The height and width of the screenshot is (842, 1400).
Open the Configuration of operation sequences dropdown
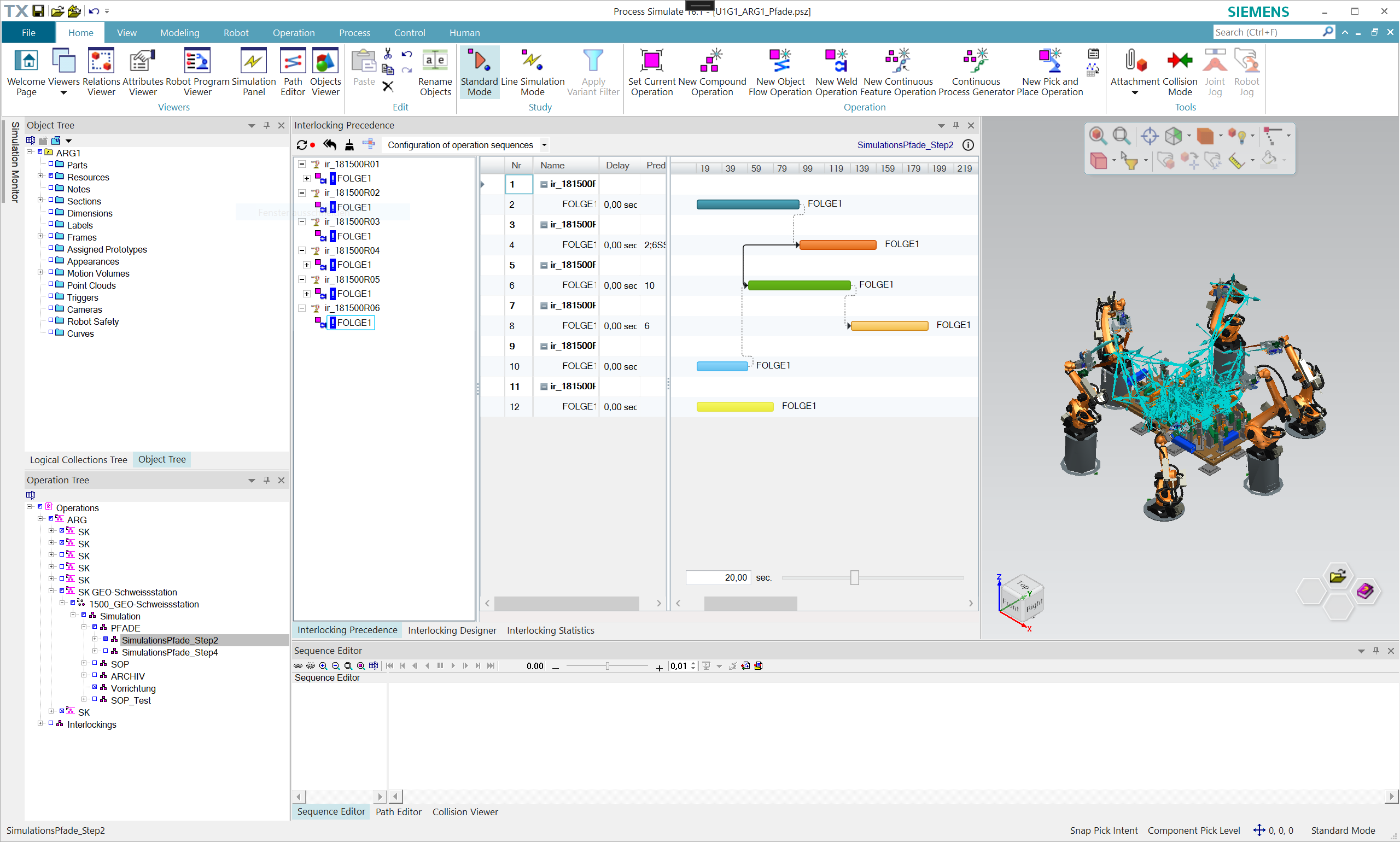[544, 145]
